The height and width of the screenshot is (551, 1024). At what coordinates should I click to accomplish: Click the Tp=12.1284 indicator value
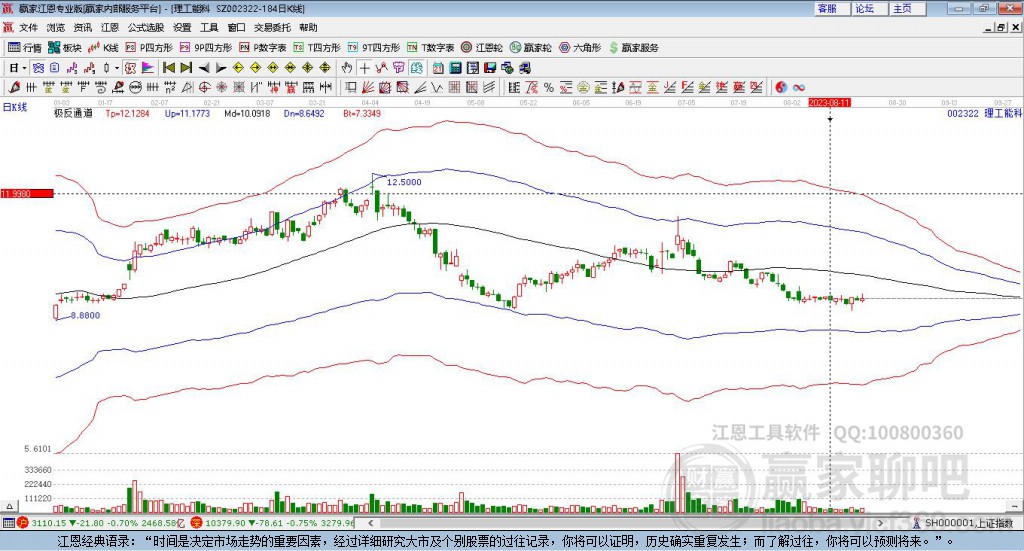(127, 114)
